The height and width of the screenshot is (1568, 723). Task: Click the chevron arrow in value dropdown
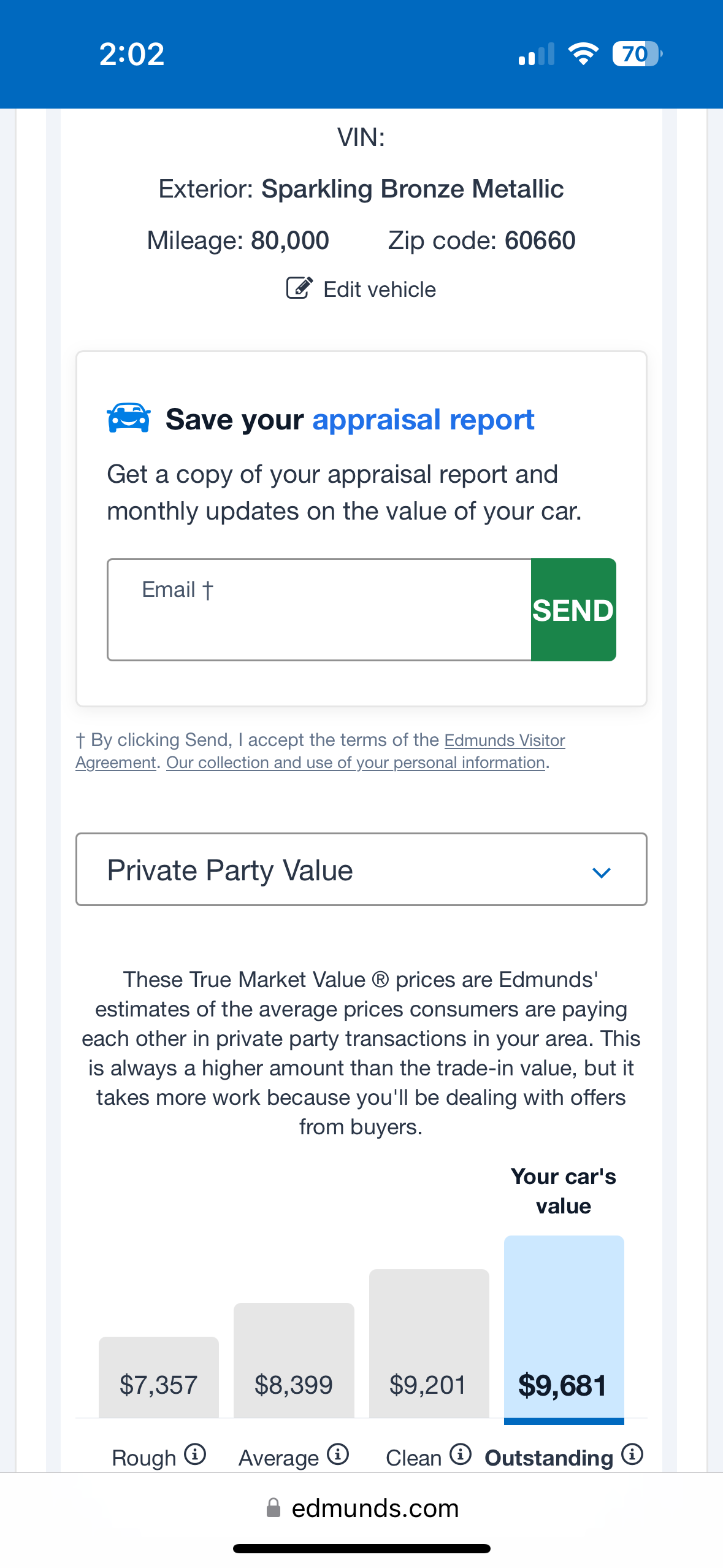(602, 872)
